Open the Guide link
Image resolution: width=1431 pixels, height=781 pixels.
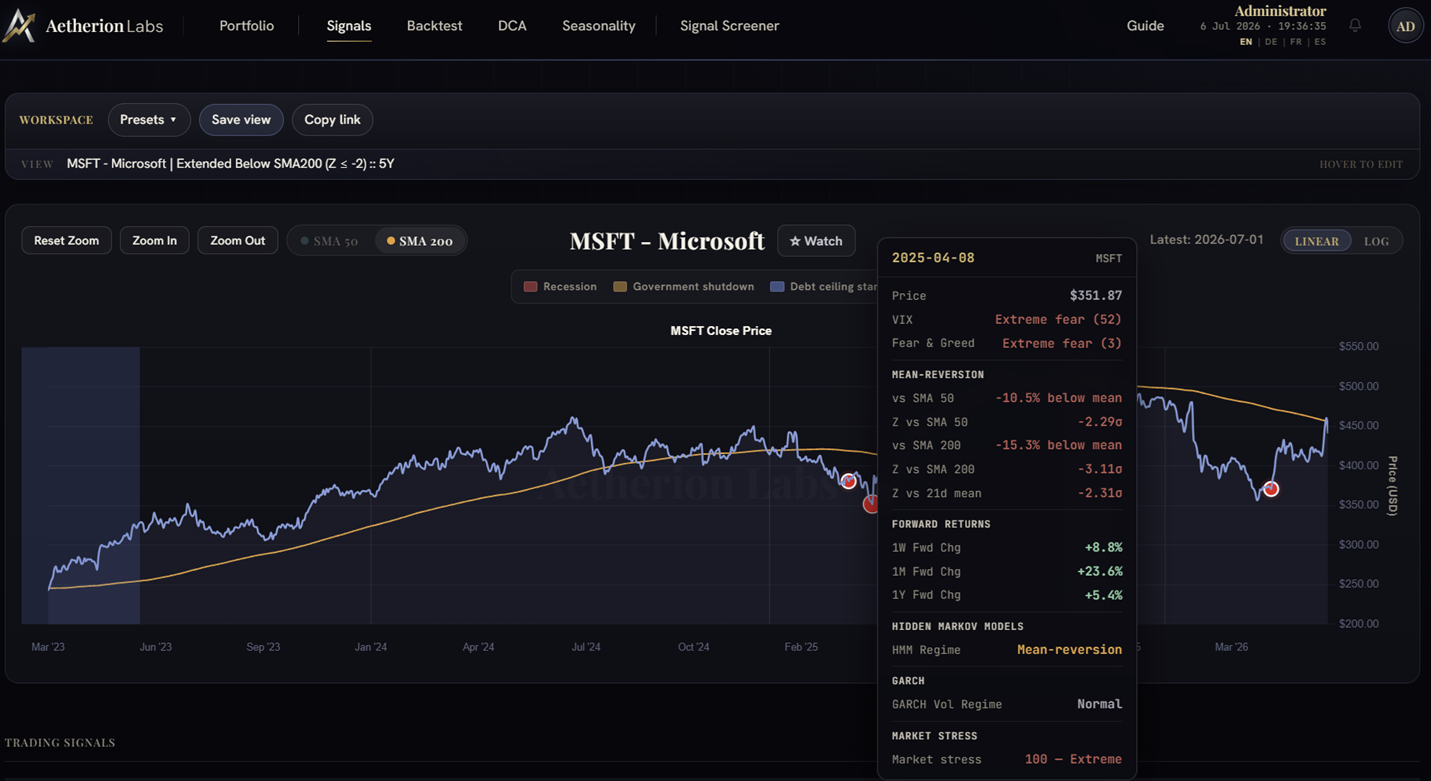tap(1145, 26)
